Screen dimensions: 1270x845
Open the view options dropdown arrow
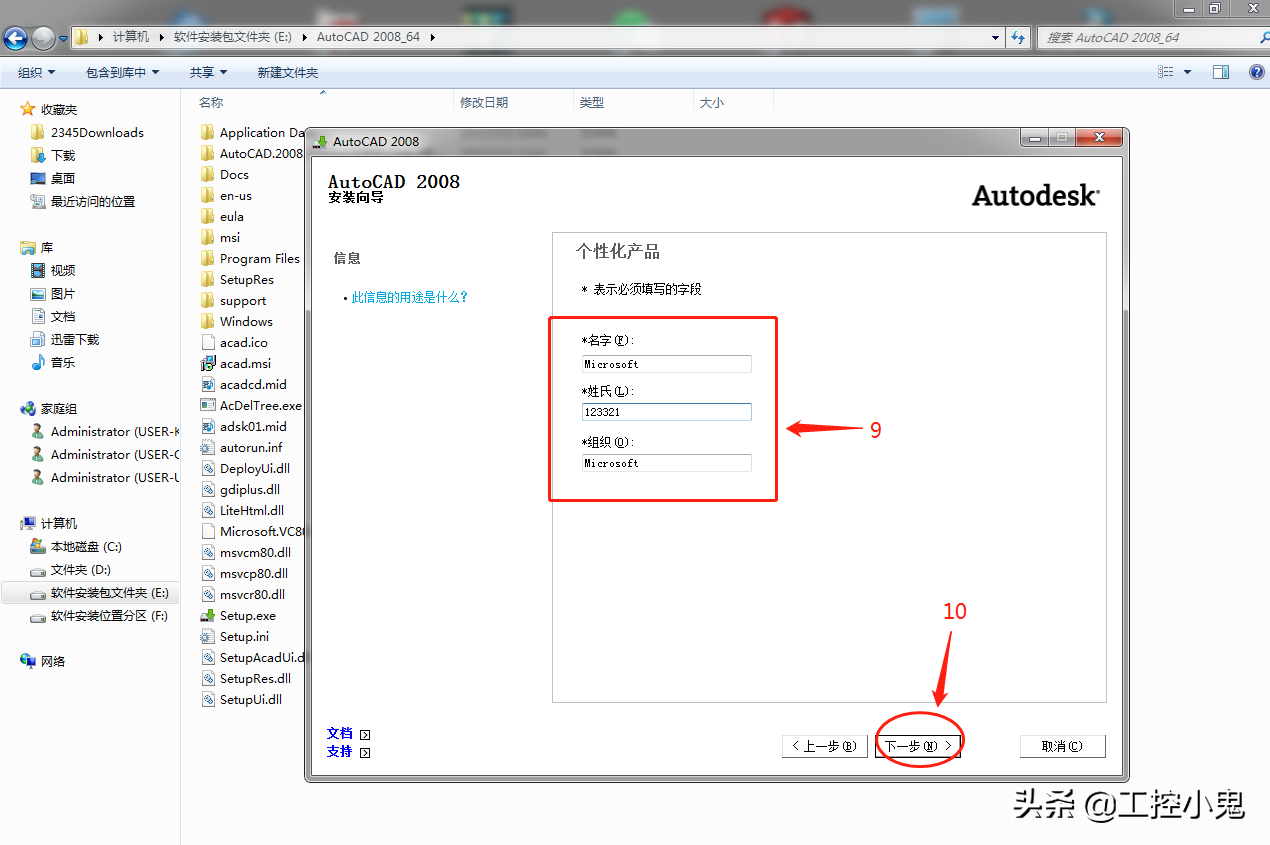click(1187, 72)
